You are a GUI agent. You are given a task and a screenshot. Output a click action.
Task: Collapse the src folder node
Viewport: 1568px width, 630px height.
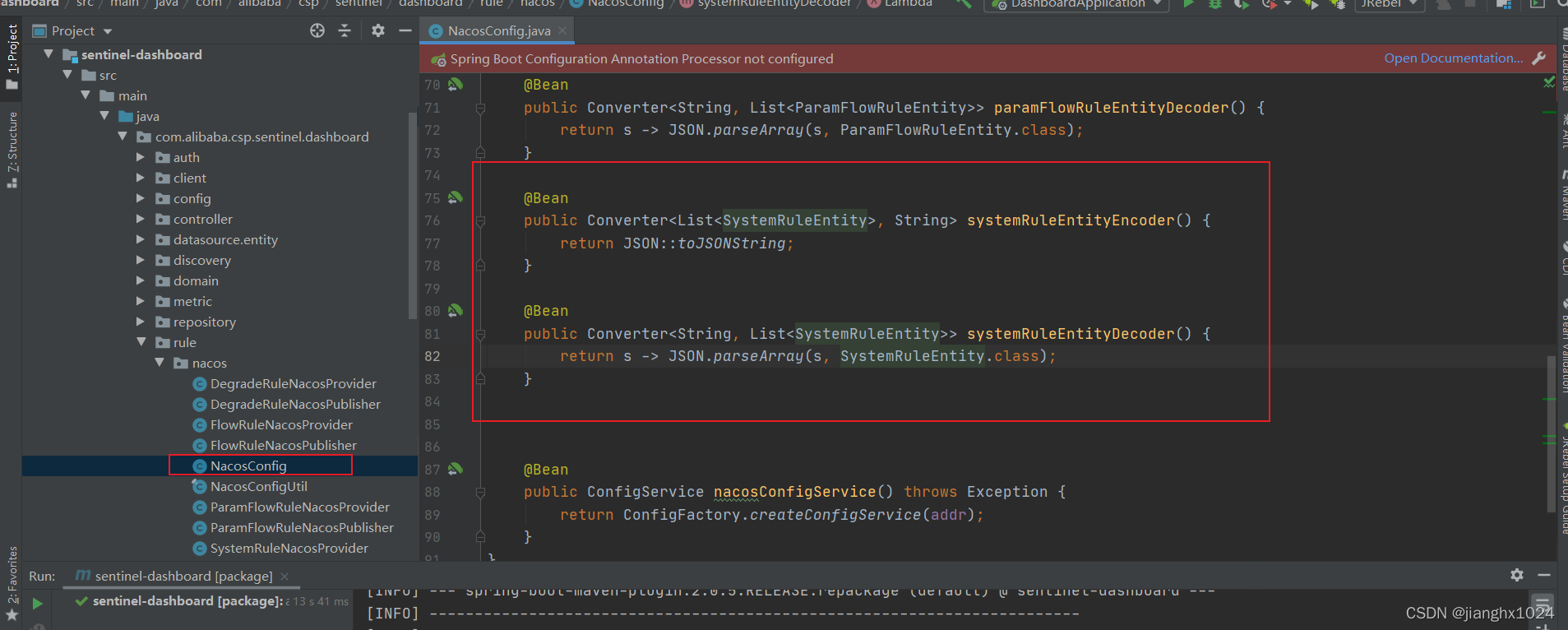(x=67, y=75)
